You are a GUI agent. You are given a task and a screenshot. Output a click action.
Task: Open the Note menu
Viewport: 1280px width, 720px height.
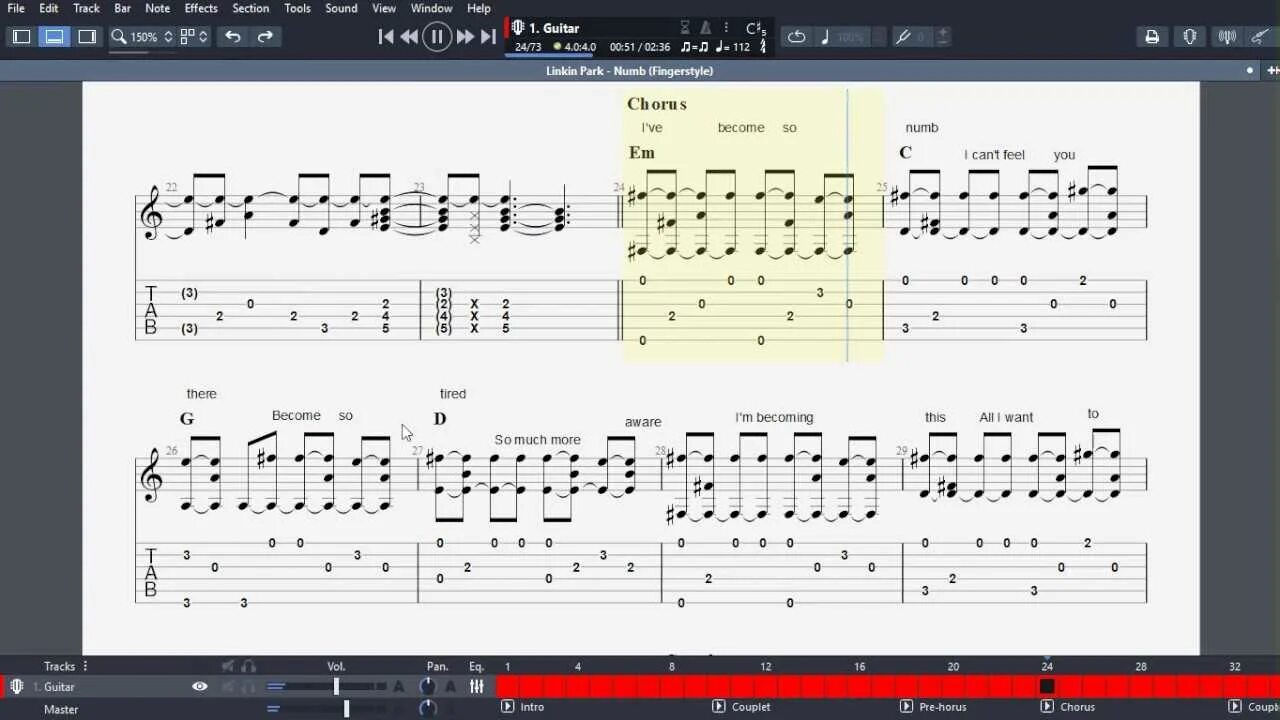(x=158, y=8)
